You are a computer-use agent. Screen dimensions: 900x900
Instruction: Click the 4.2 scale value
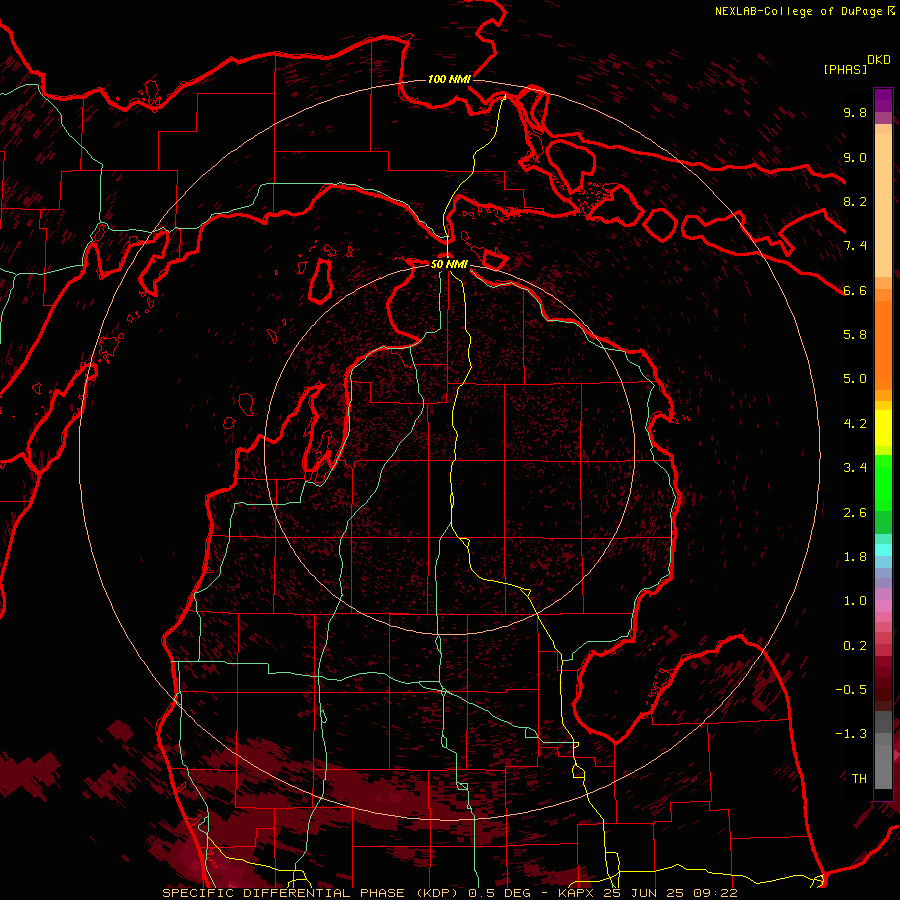coord(855,424)
